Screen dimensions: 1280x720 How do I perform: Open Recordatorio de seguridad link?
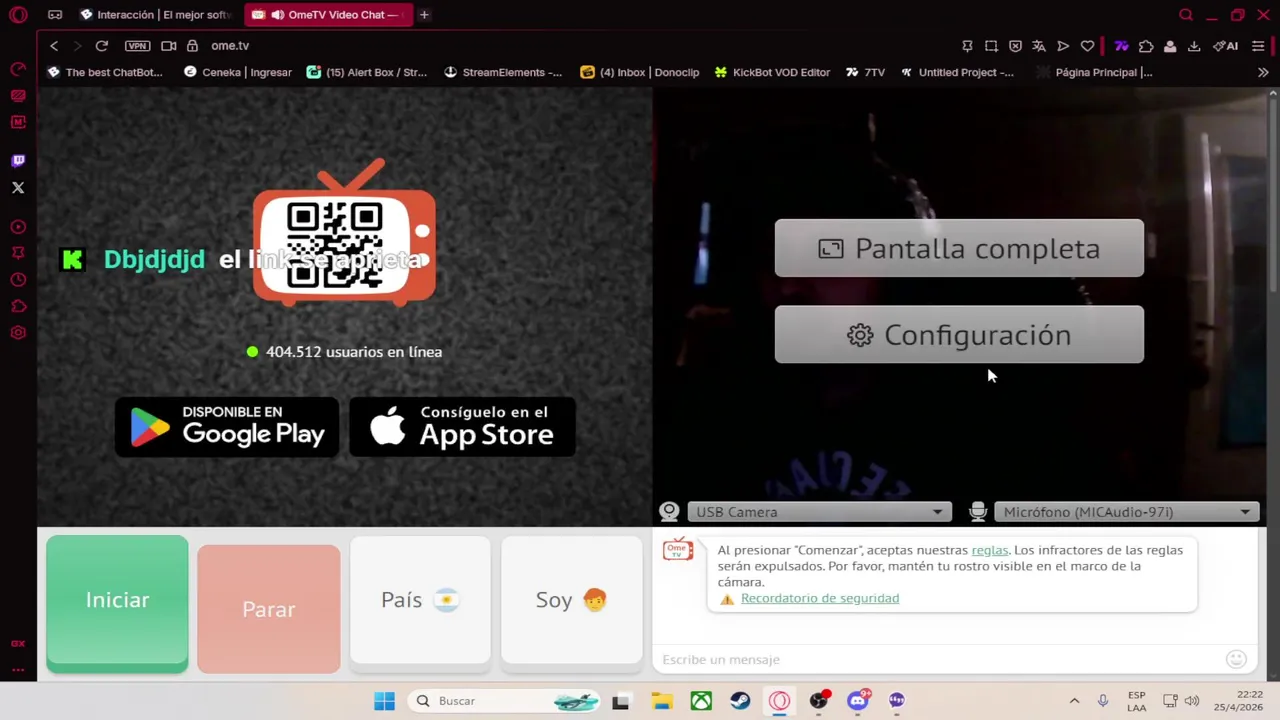pos(820,598)
